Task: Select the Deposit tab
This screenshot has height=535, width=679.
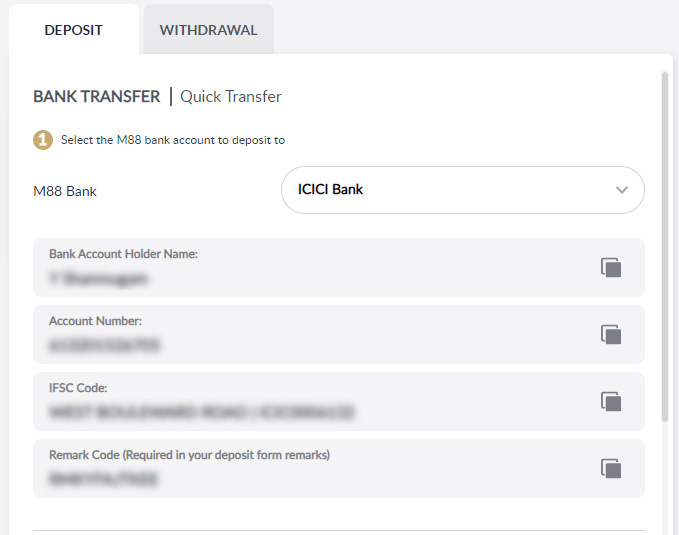Action: click(x=73, y=30)
